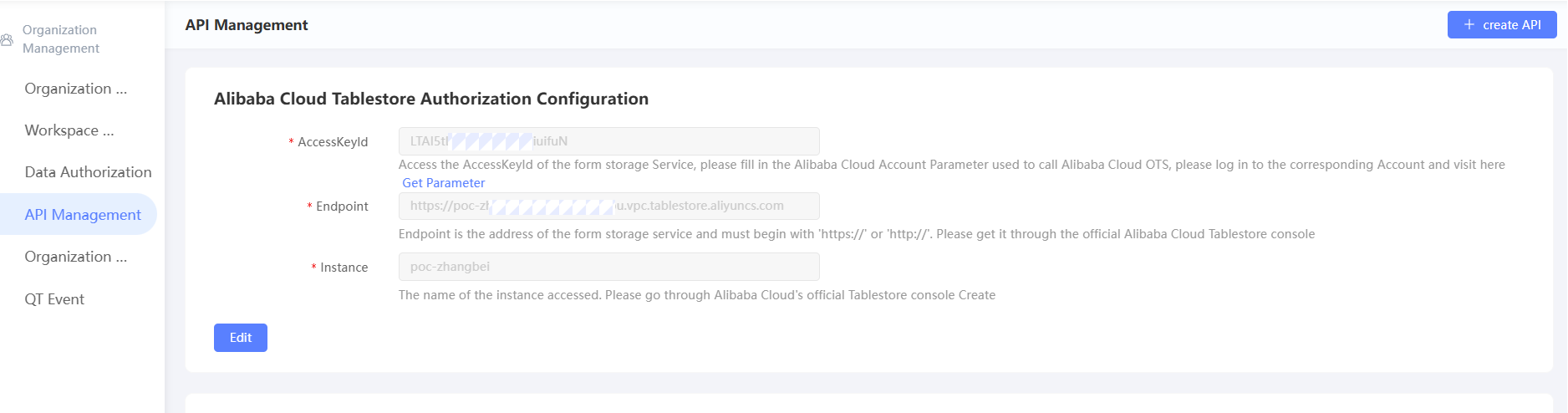Image resolution: width=1568 pixels, height=413 pixels.
Task: Click the Alibaba Cloud Tablestore Authorization Configuration heading
Action: point(431,99)
